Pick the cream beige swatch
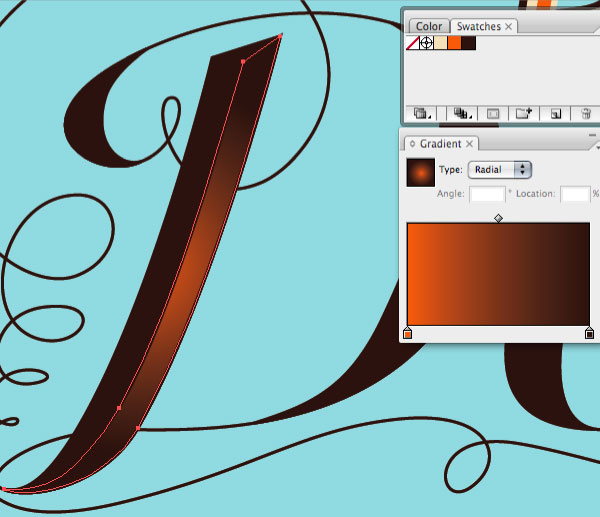This screenshot has height=517, width=600. [440, 43]
